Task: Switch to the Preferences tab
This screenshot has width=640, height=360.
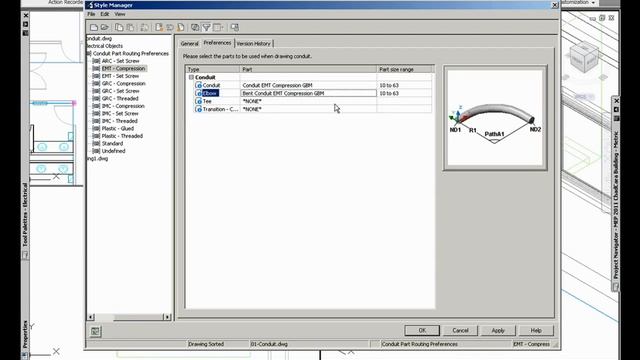Action: [x=217, y=43]
